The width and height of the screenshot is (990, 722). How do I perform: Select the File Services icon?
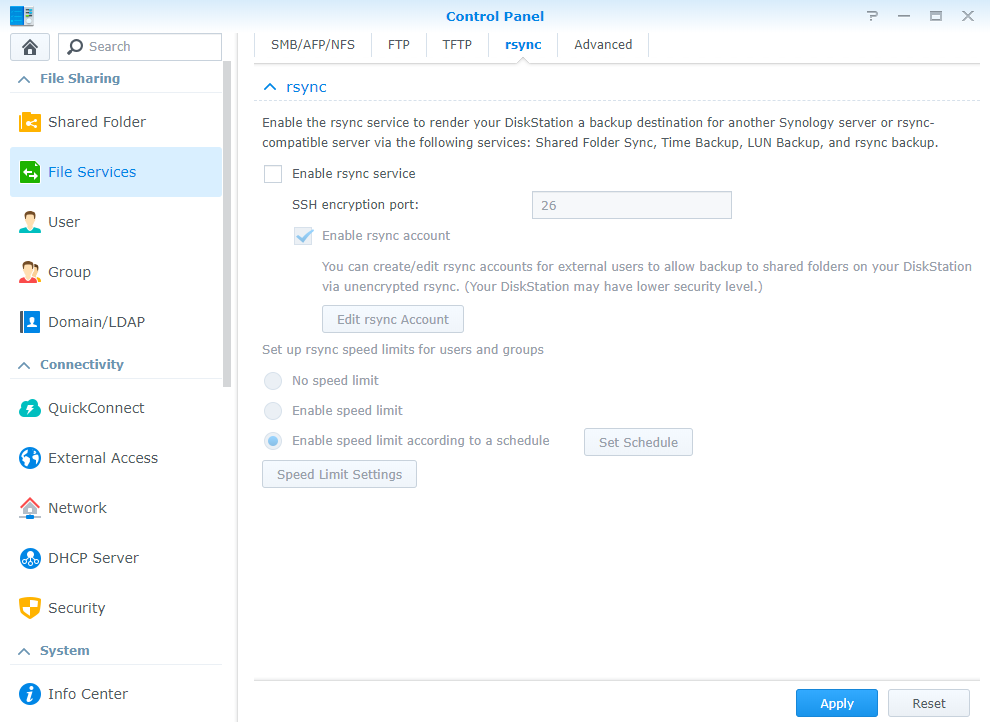[x=30, y=172]
